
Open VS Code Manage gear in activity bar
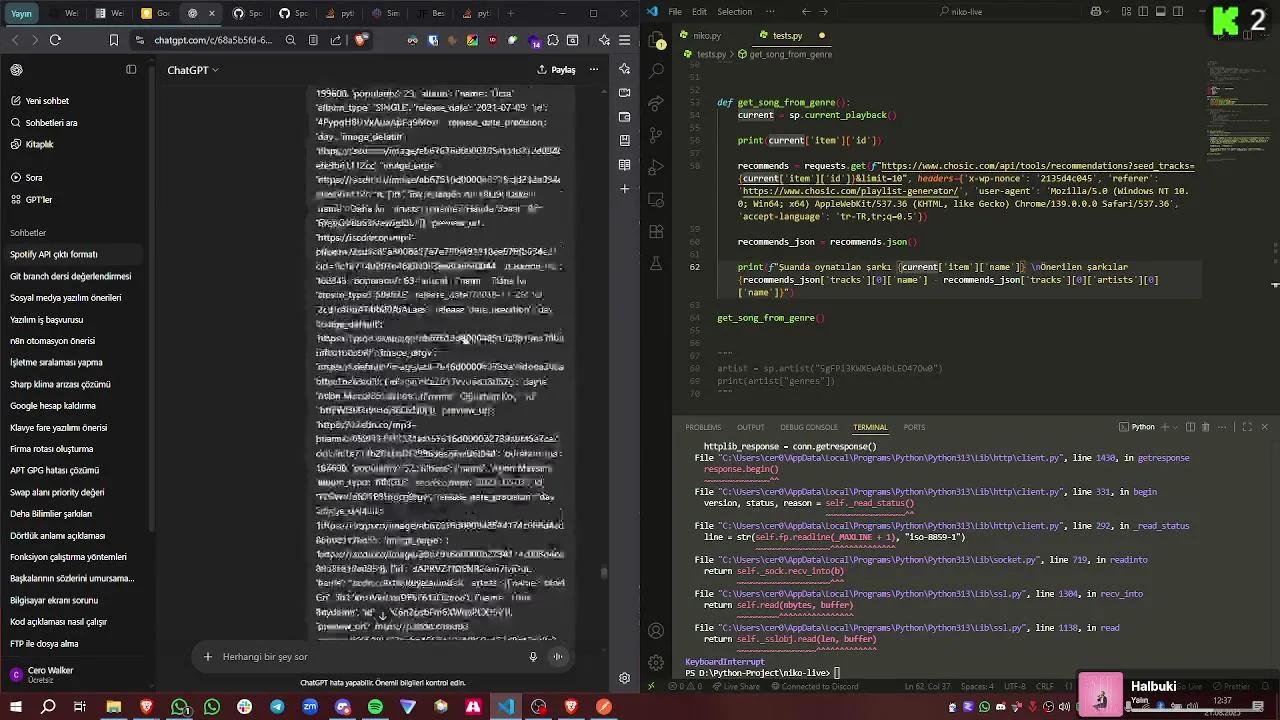pyautogui.click(x=656, y=663)
